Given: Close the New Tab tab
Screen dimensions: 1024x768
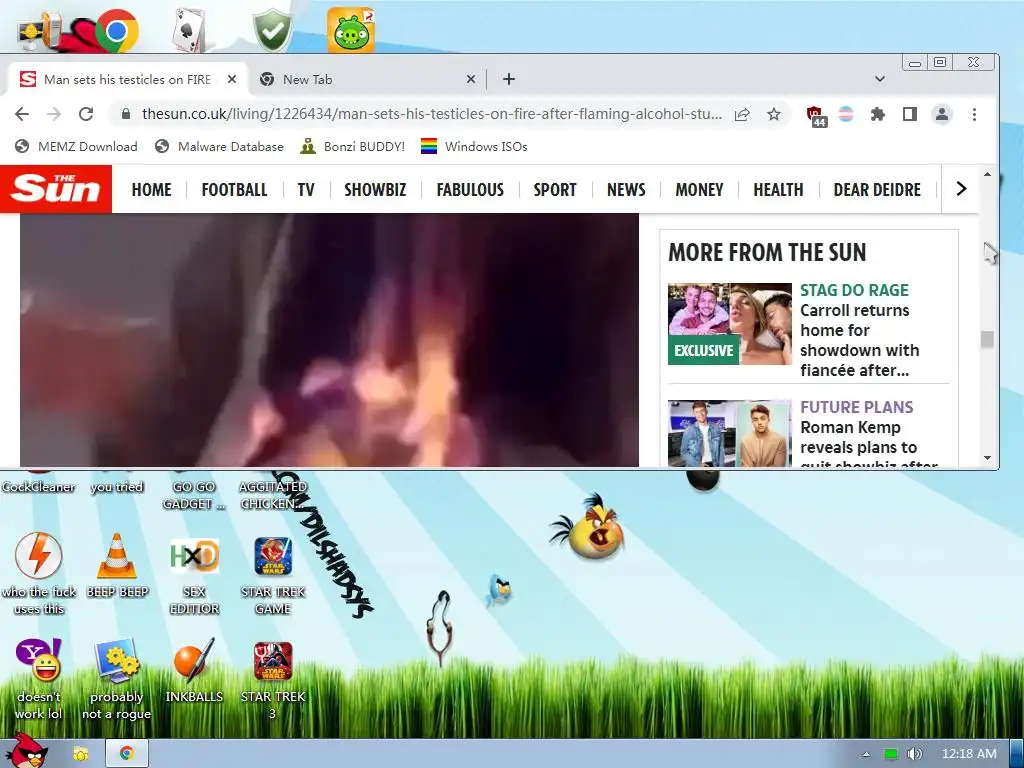Looking at the screenshot, I should coord(471,79).
